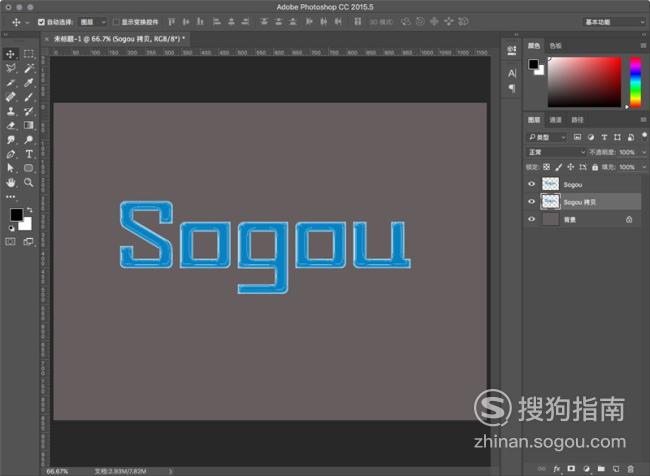
Task: Open the Character panel icon (A|)
Action: 512,73
